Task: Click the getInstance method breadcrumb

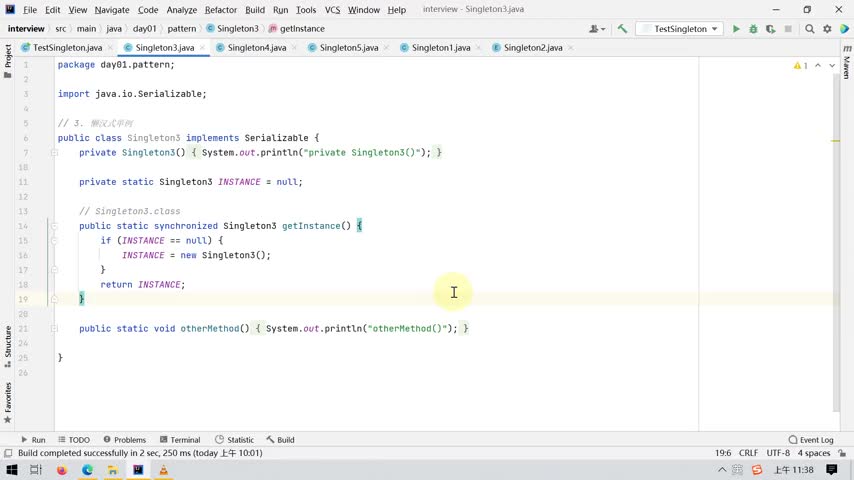Action: [x=297, y=29]
